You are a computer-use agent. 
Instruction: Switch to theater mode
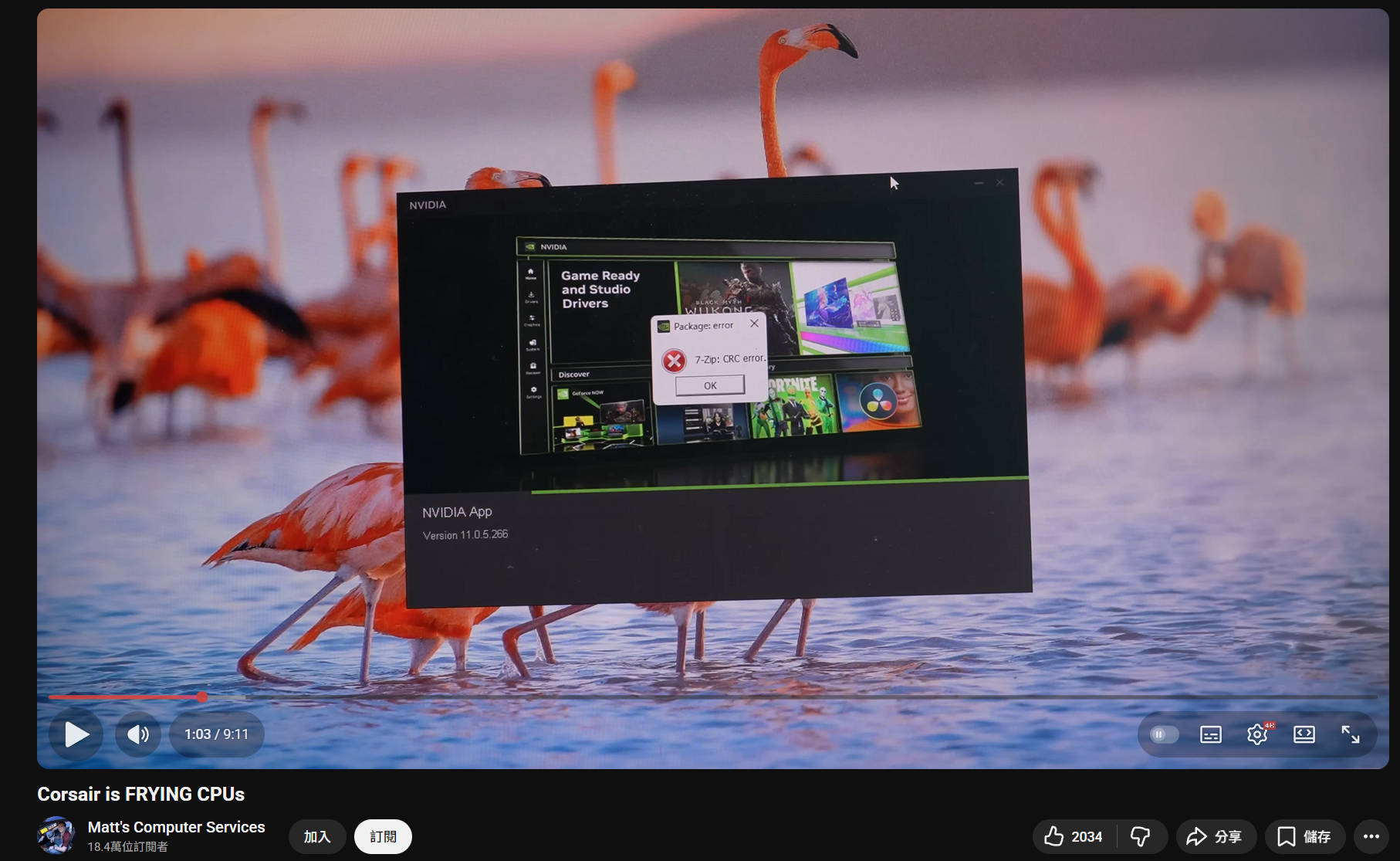[1304, 734]
